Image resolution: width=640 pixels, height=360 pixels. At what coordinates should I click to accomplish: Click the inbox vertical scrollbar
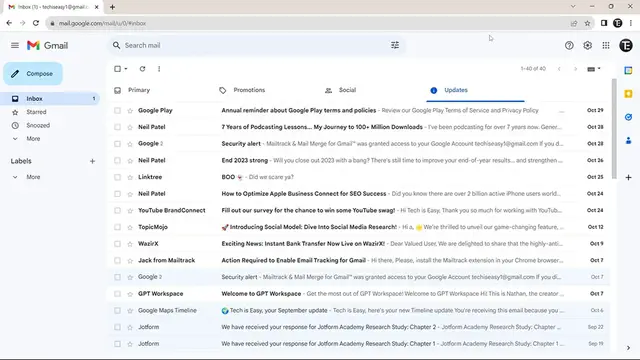pyautogui.click(x=613, y=129)
